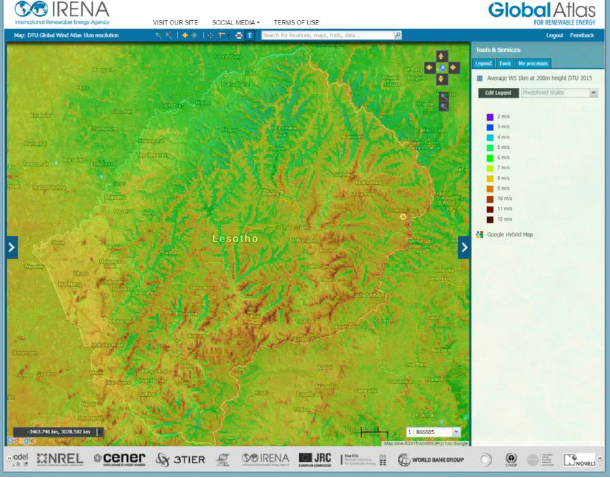Pan the map left with west arrow

431,68
